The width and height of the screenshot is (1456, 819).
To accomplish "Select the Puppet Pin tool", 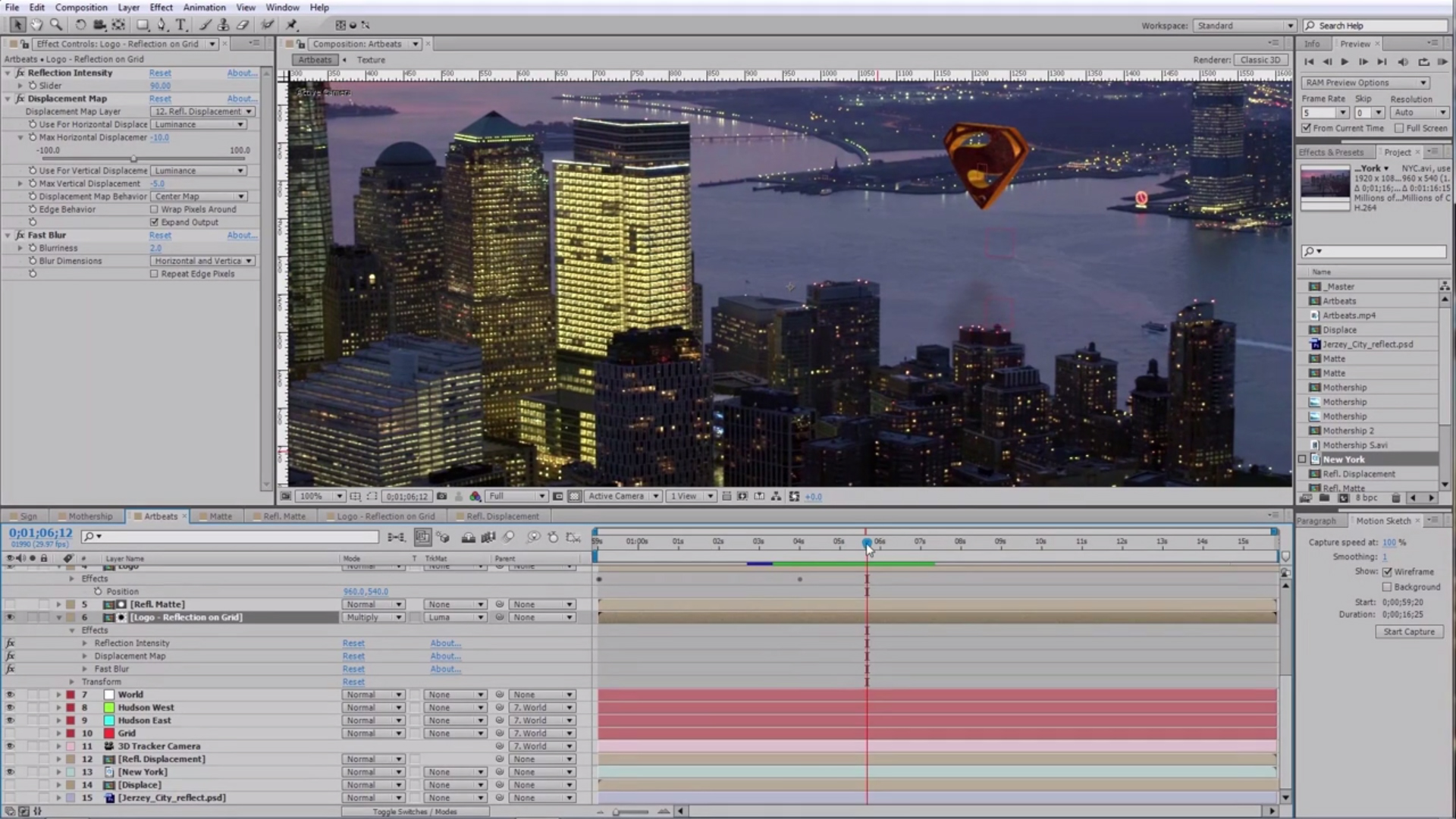I will tap(291, 25).
